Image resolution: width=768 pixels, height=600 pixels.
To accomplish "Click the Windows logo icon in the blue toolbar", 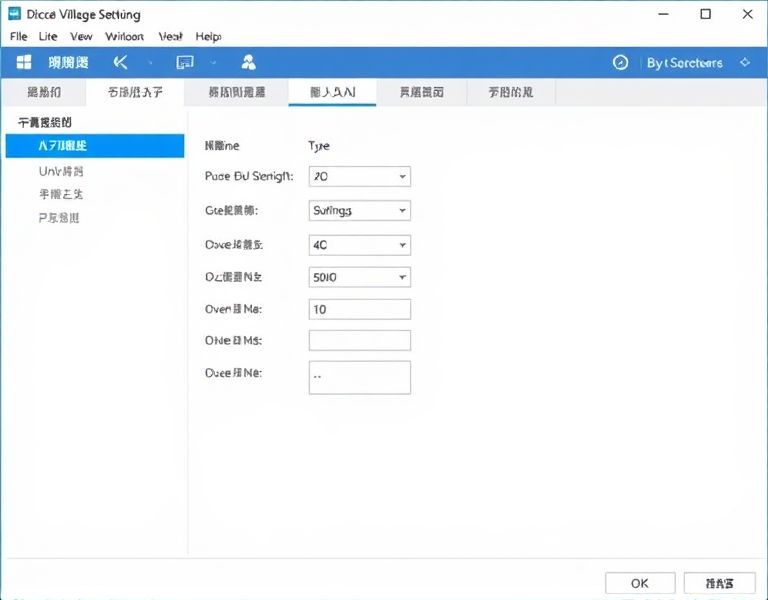I will (24, 63).
